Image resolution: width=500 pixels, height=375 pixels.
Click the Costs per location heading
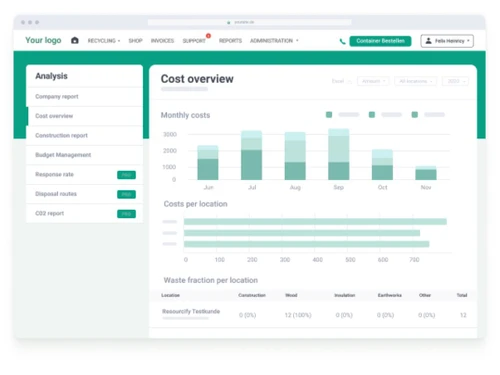[195, 204]
